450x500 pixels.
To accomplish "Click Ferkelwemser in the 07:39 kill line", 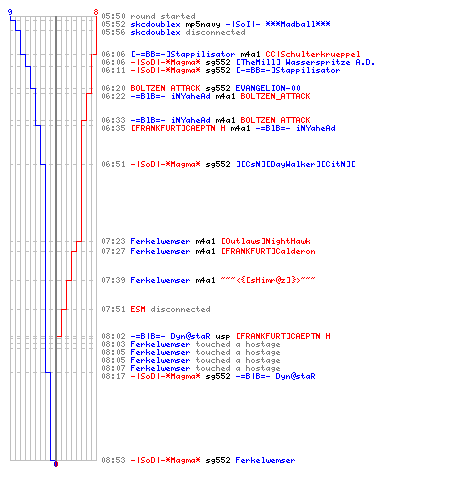I will pyautogui.click(x=160, y=280).
